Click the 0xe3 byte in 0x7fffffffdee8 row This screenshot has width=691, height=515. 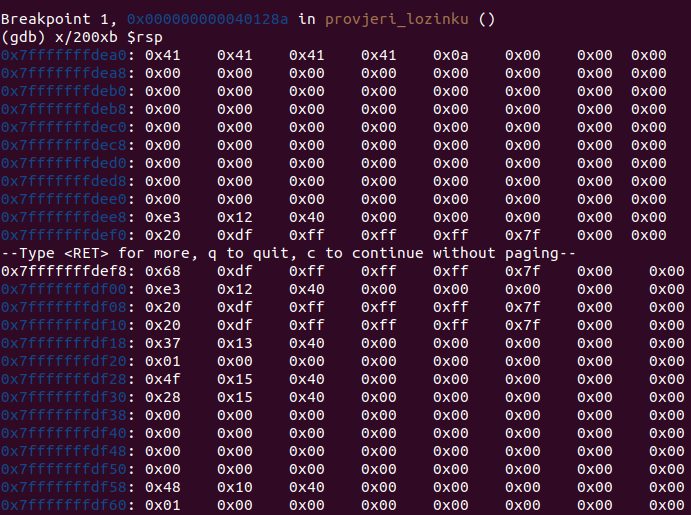[x=162, y=217]
